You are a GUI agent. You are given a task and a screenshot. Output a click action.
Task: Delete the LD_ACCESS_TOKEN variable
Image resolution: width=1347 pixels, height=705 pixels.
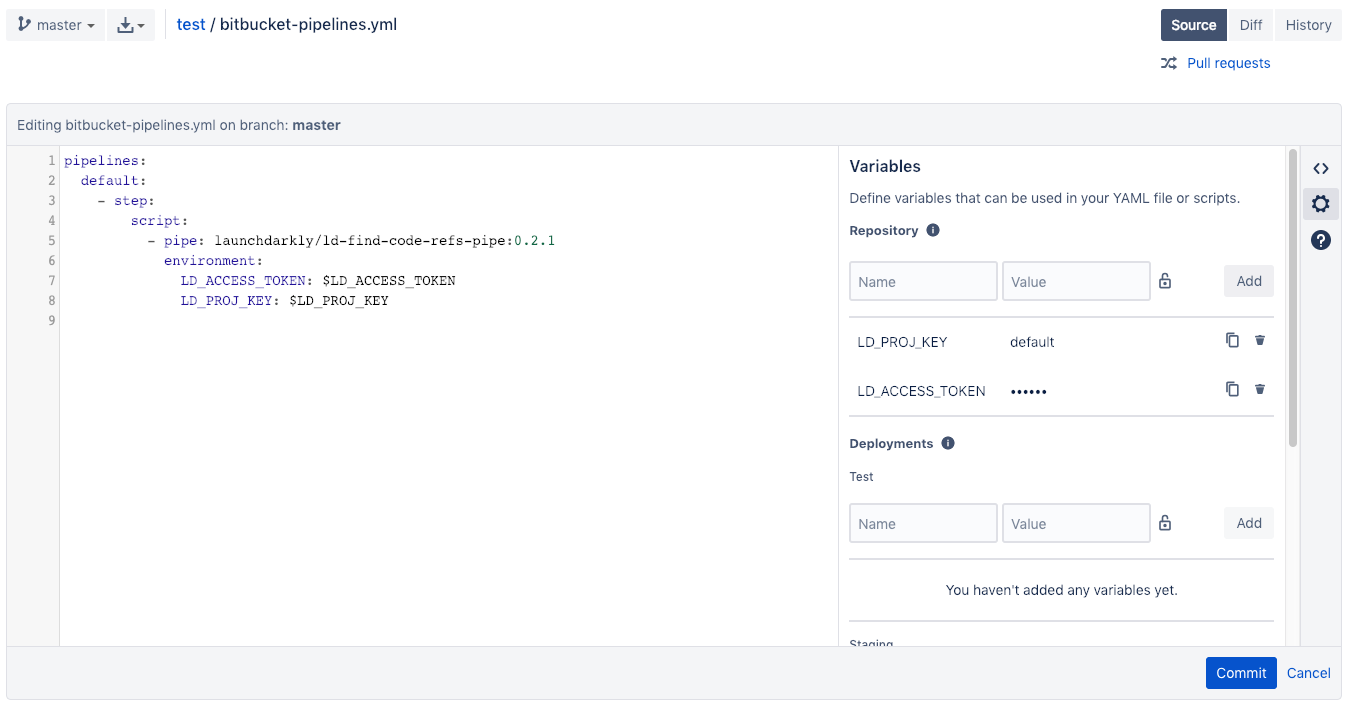[x=1260, y=389]
